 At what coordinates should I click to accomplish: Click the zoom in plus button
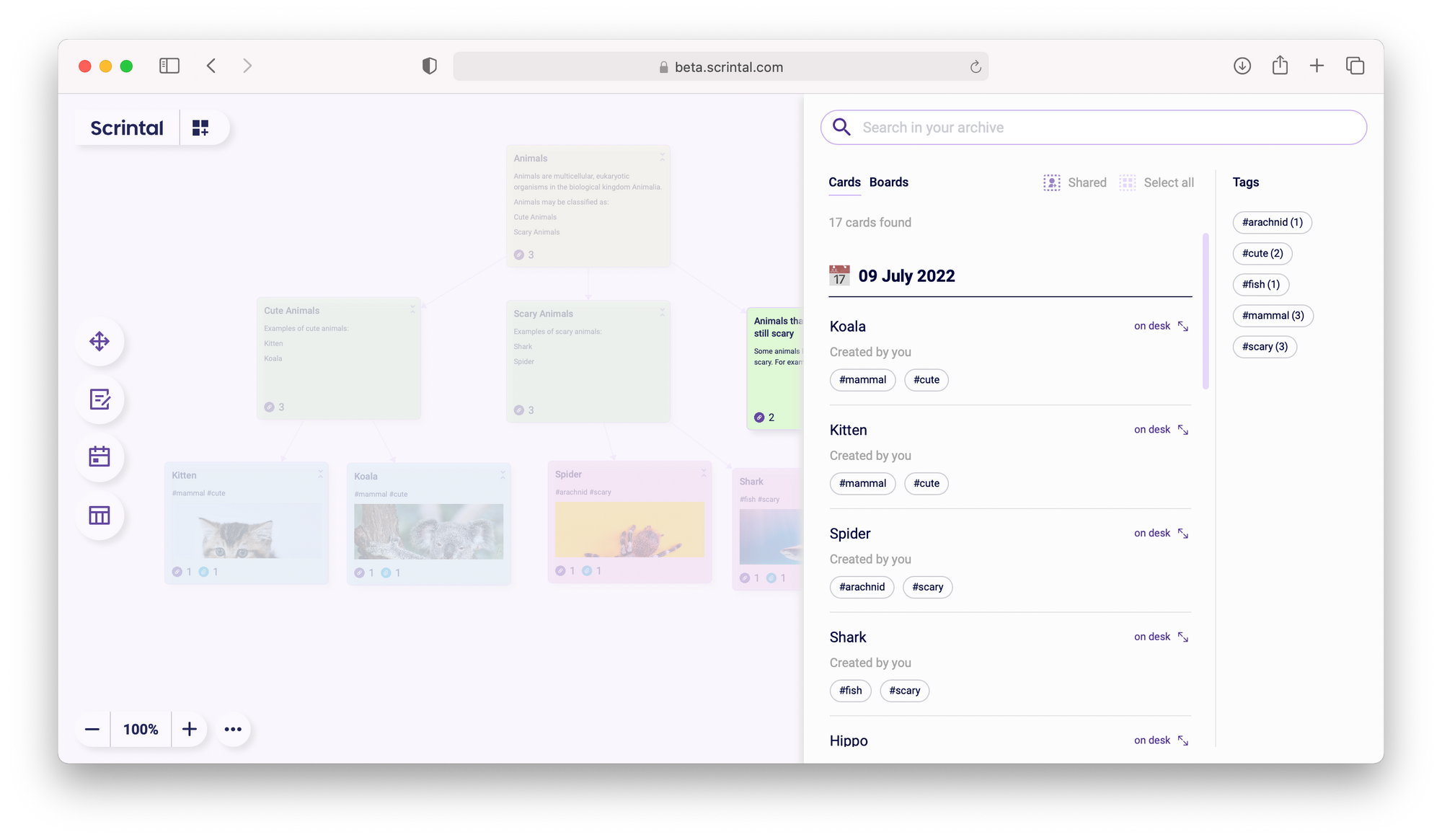(189, 729)
